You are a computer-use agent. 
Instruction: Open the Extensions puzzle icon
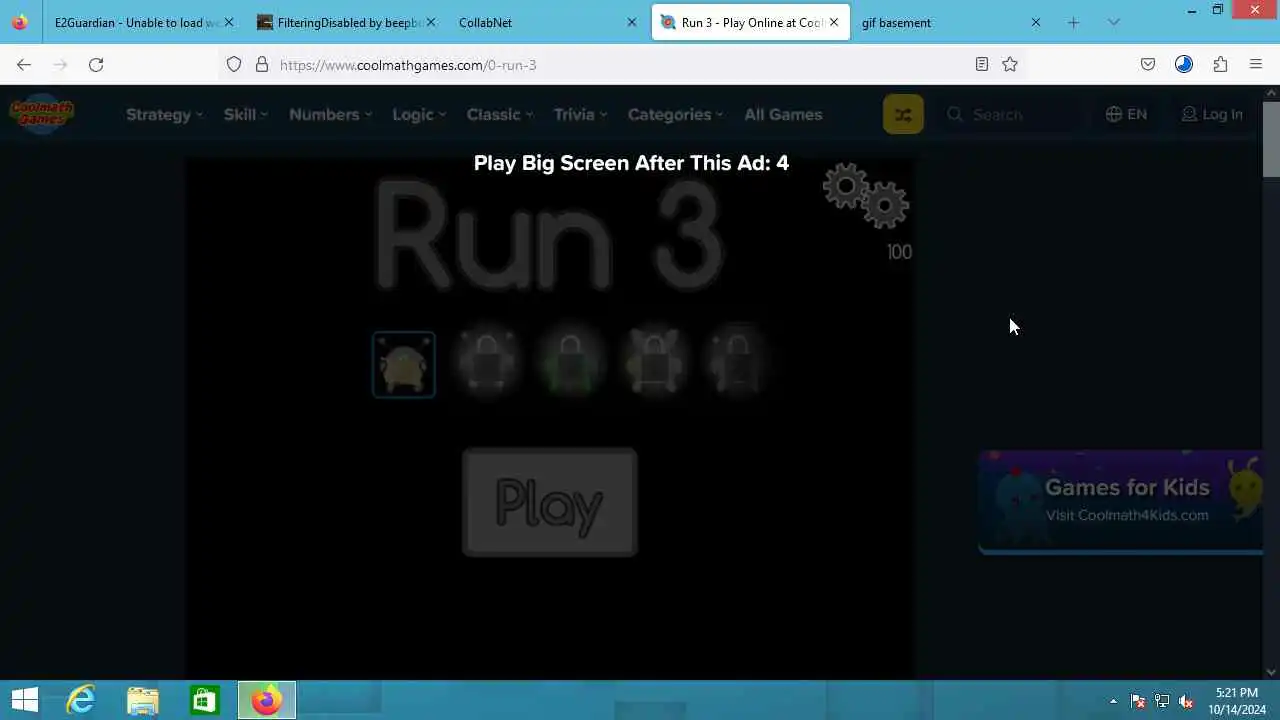(1220, 64)
